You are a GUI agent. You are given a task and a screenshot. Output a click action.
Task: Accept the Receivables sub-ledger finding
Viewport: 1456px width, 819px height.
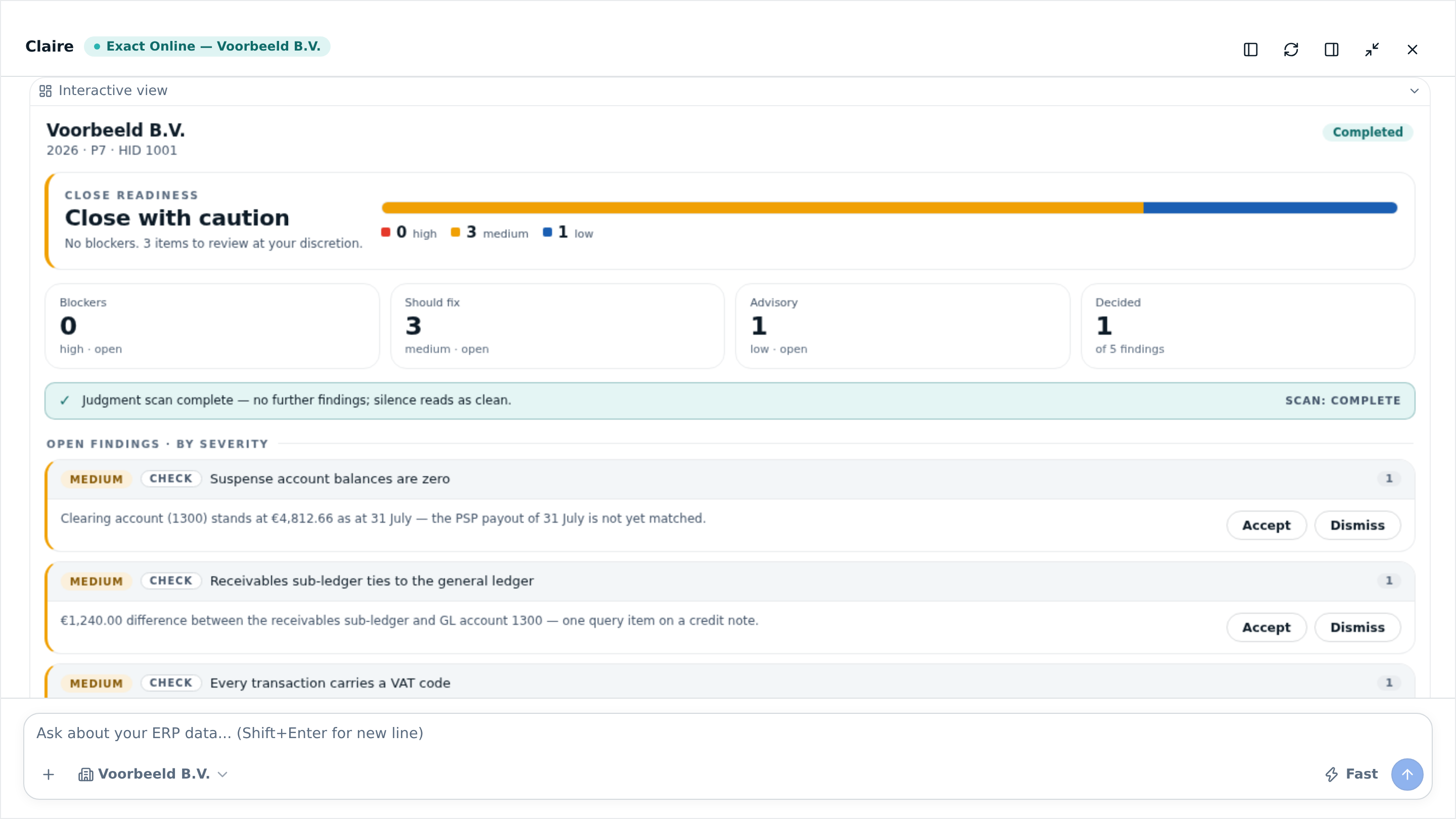click(1266, 627)
